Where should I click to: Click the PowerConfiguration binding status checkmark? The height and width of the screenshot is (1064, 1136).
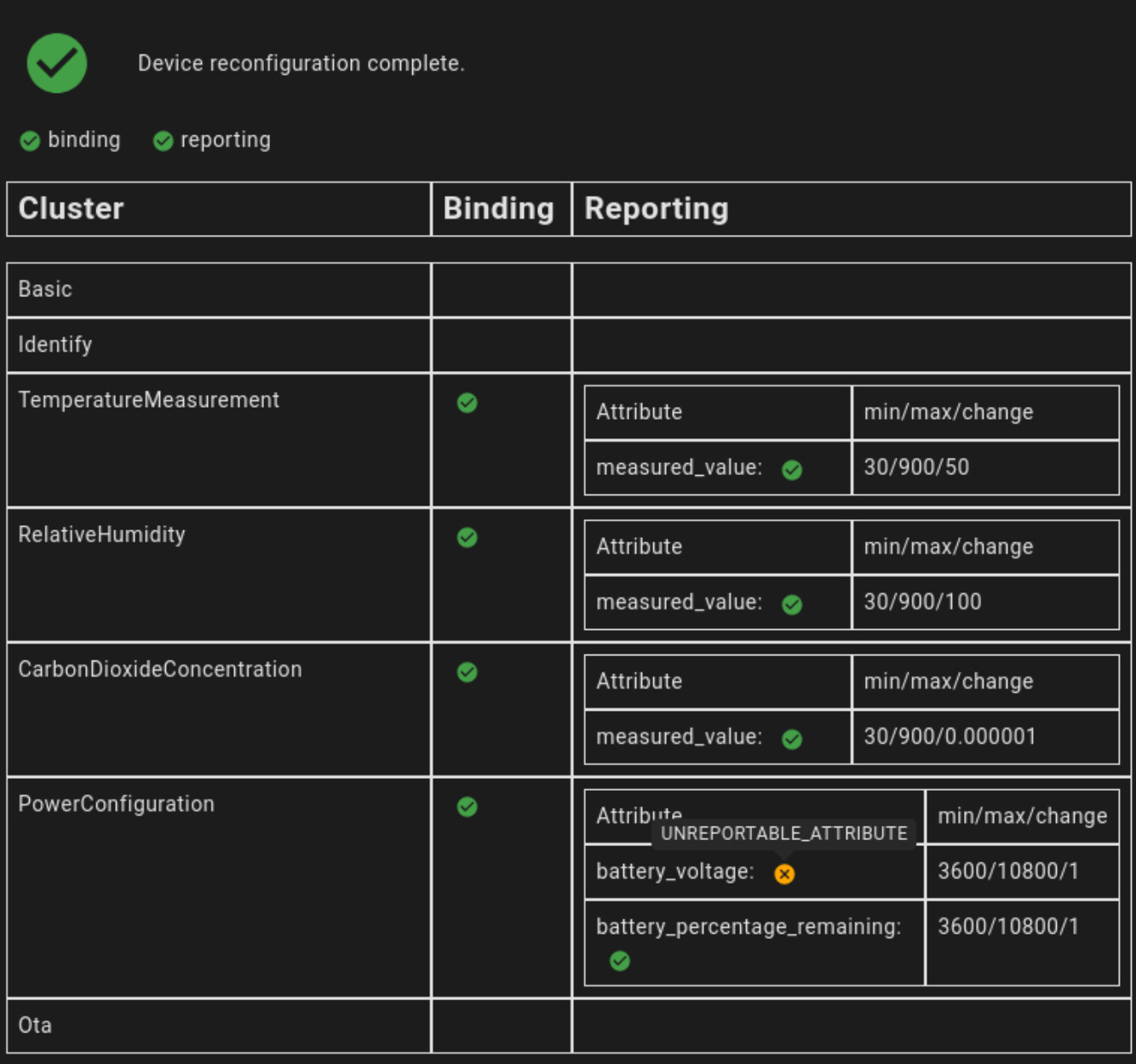pos(467,806)
